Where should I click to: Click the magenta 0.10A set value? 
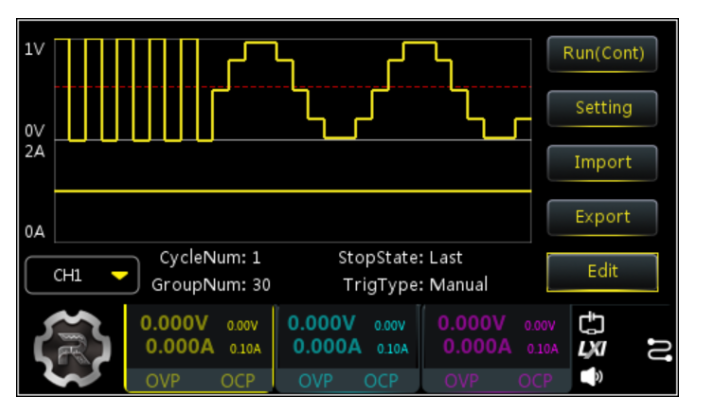[542, 349]
